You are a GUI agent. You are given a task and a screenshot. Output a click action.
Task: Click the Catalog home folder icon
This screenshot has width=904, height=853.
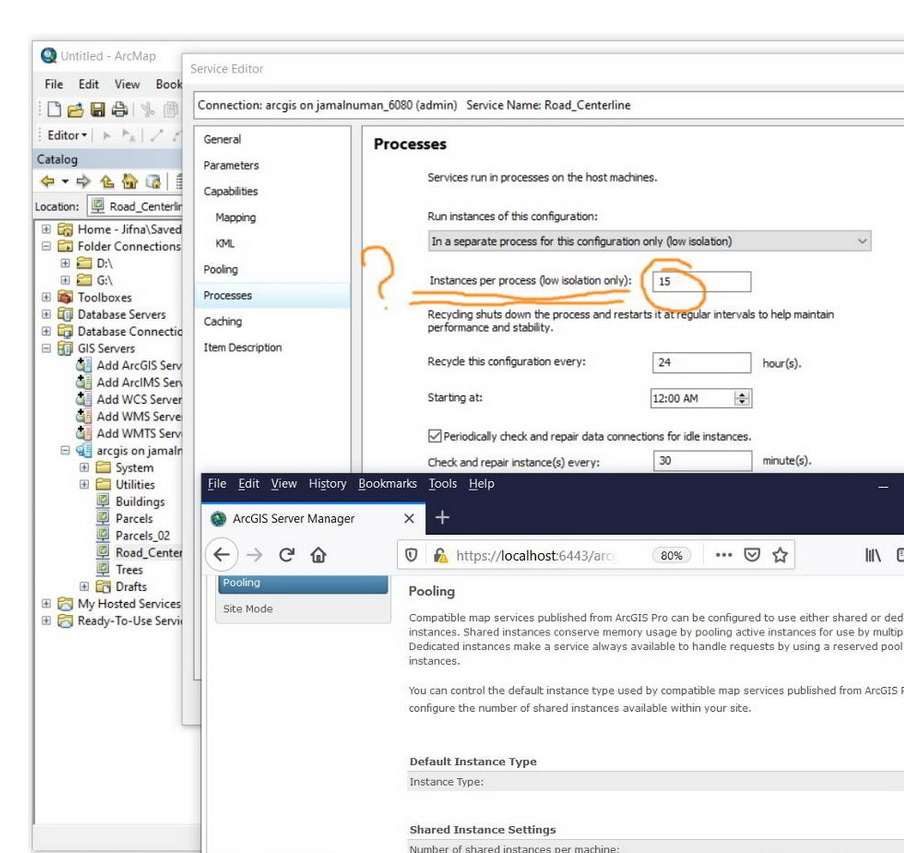click(x=130, y=182)
